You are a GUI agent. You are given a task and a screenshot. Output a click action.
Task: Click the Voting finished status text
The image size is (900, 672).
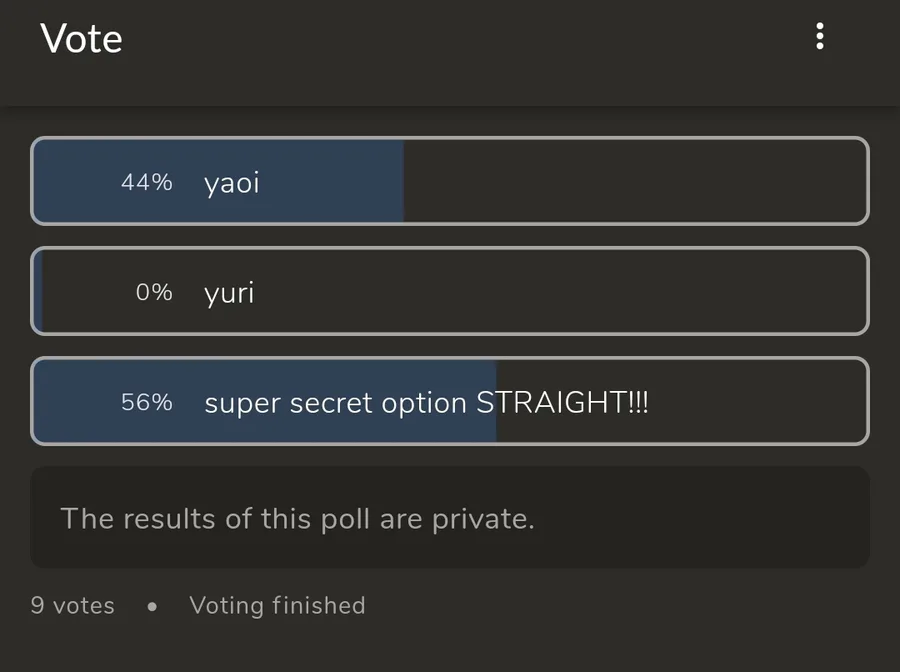pyautogui.click(x=277, y=606)
